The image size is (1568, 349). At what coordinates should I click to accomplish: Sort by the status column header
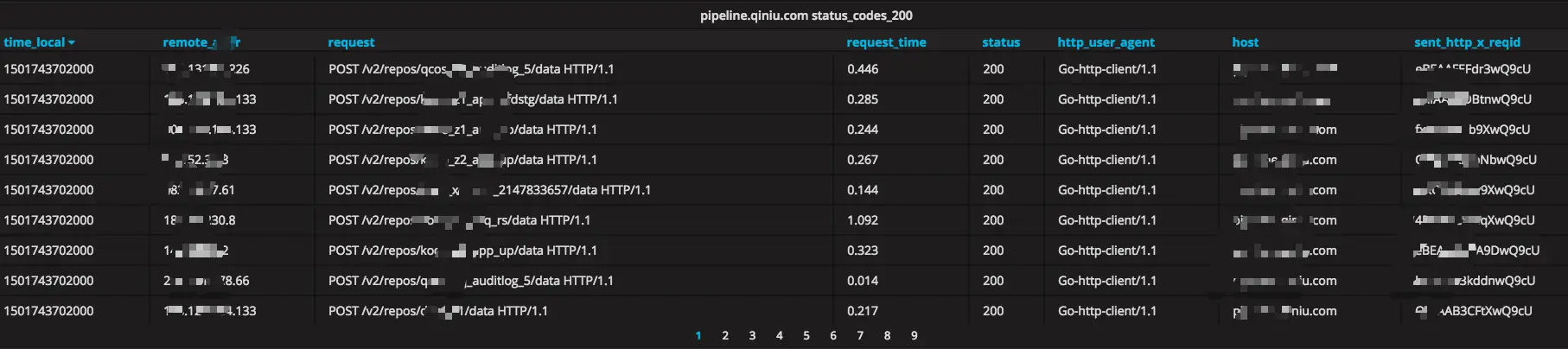[x=1001, y=42]
